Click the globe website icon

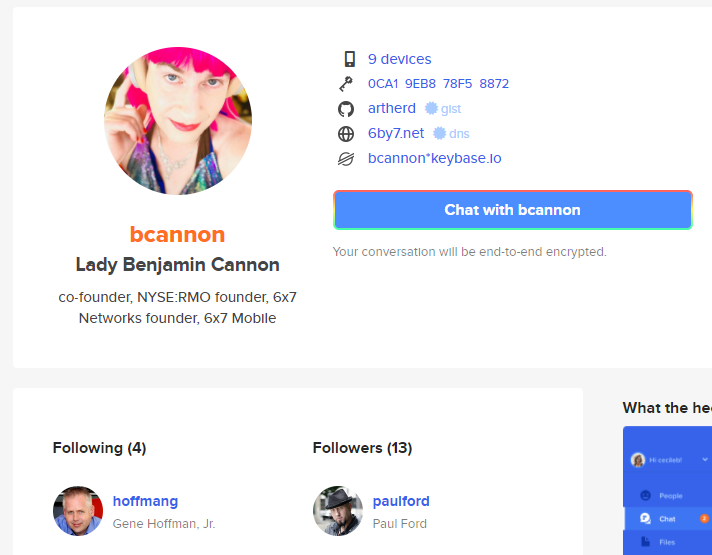click(x=346, y=134)
